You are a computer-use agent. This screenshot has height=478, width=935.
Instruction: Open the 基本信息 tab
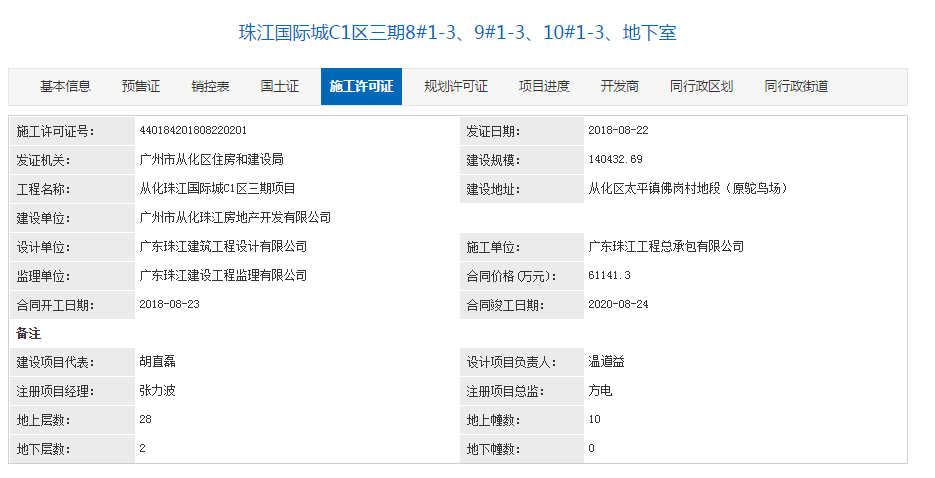tap(65, 87)
